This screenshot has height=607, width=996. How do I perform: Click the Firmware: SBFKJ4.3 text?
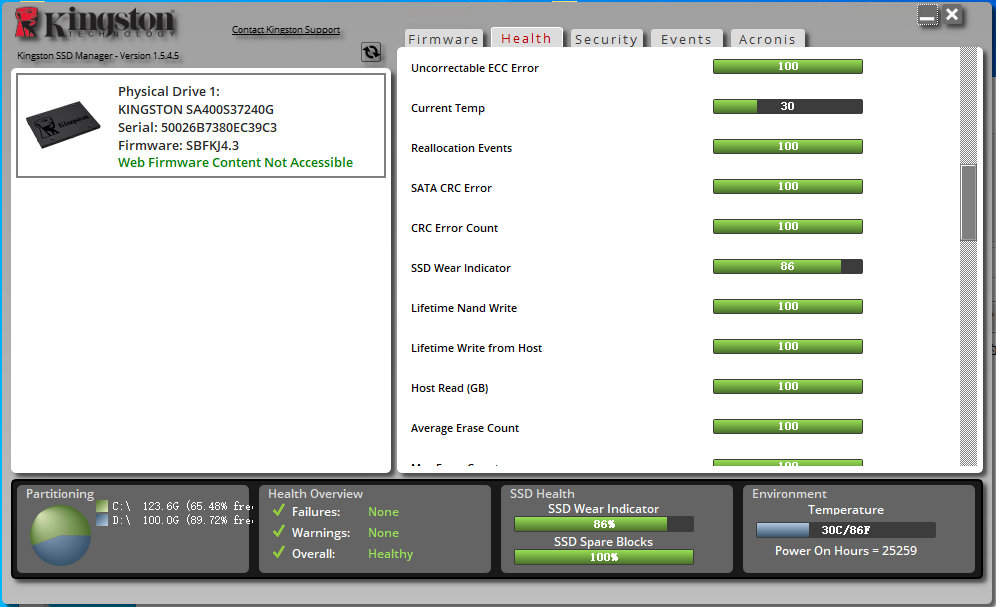coord(178,145)
